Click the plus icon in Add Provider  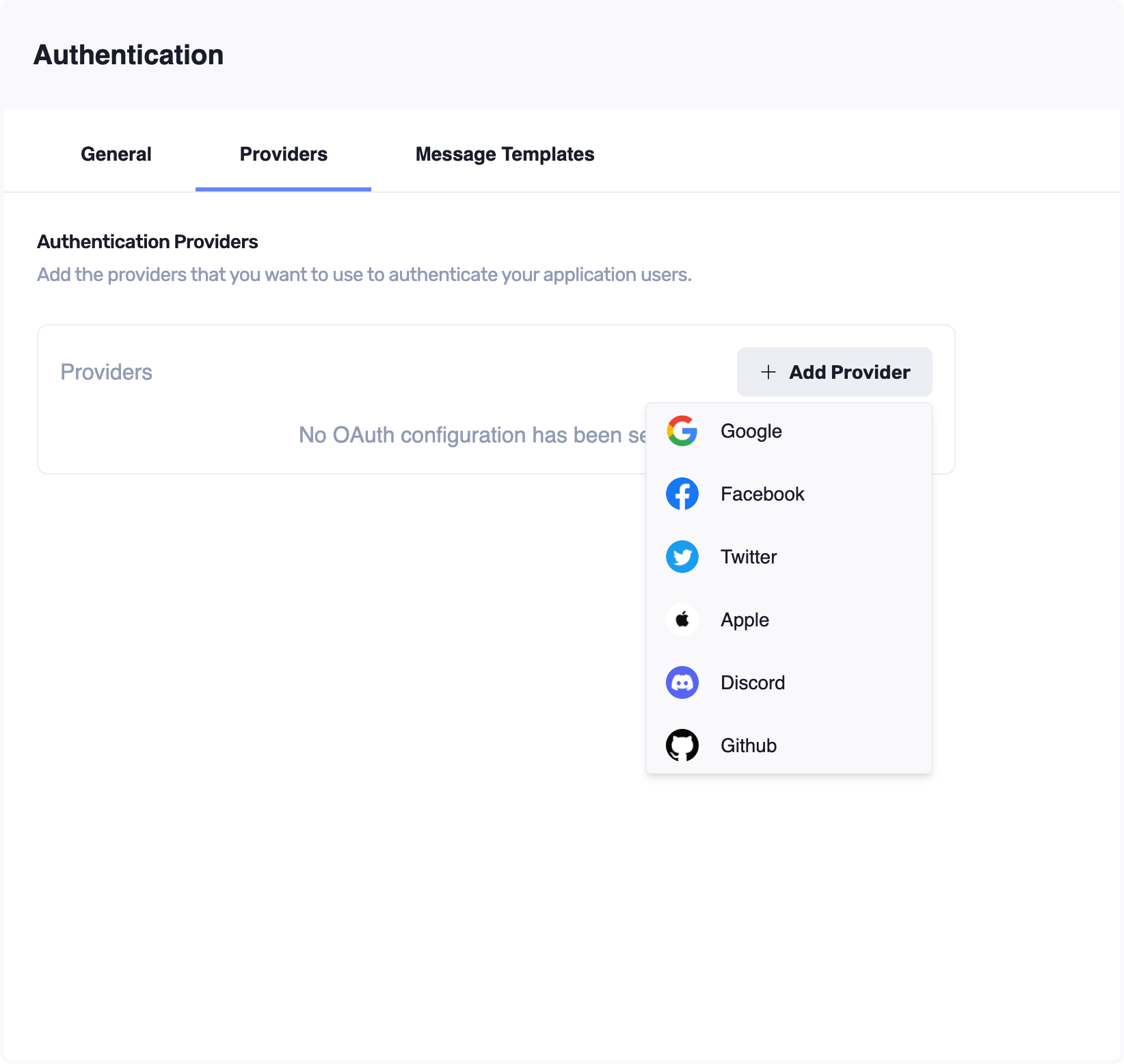768,372
